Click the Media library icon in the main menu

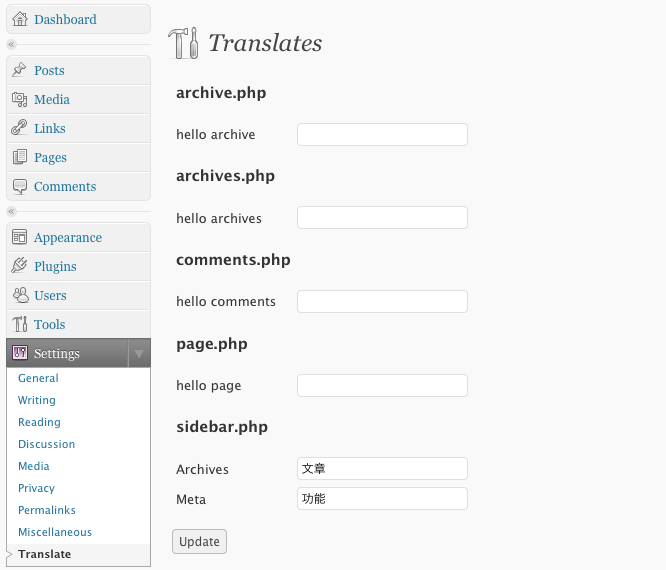[x=20, y=99]
